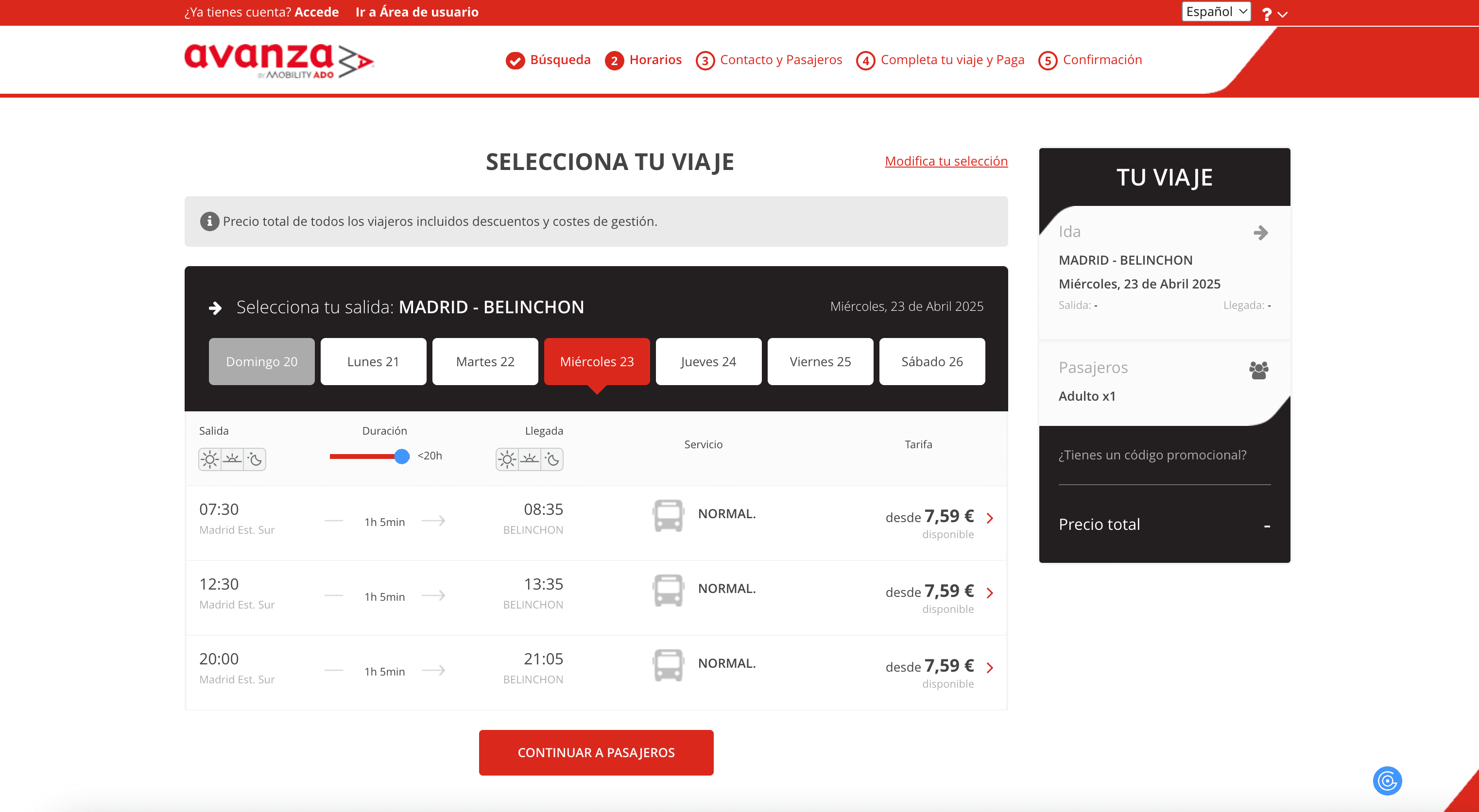The height and width of the screenshot is (812, 1479).
Task: Click the duration slider blue handle
Action: point(402,456)
